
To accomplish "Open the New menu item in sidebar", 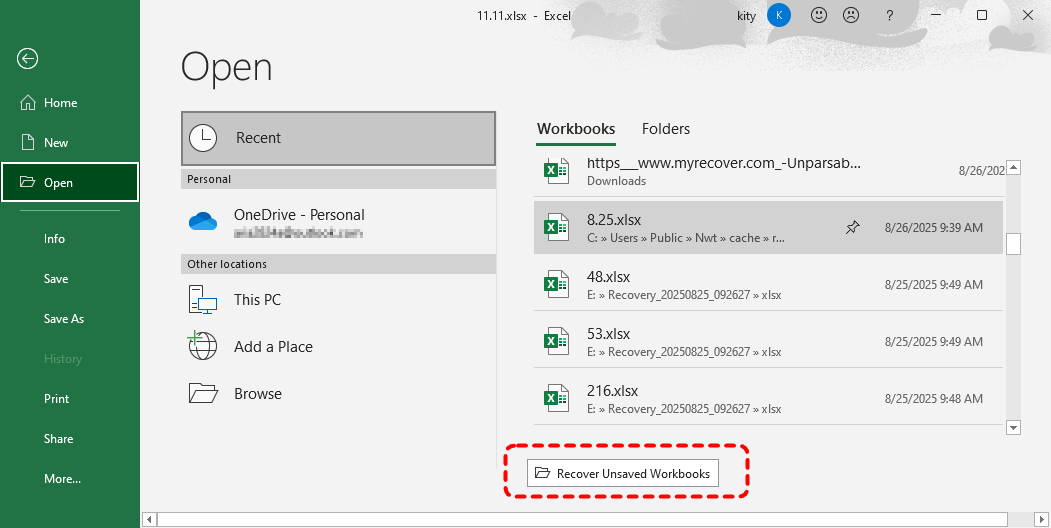I will coord(56,143).
